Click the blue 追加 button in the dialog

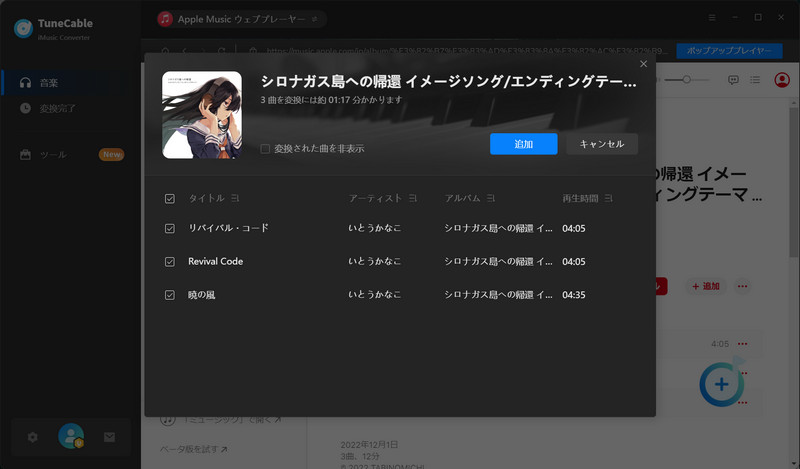[523, 144]
